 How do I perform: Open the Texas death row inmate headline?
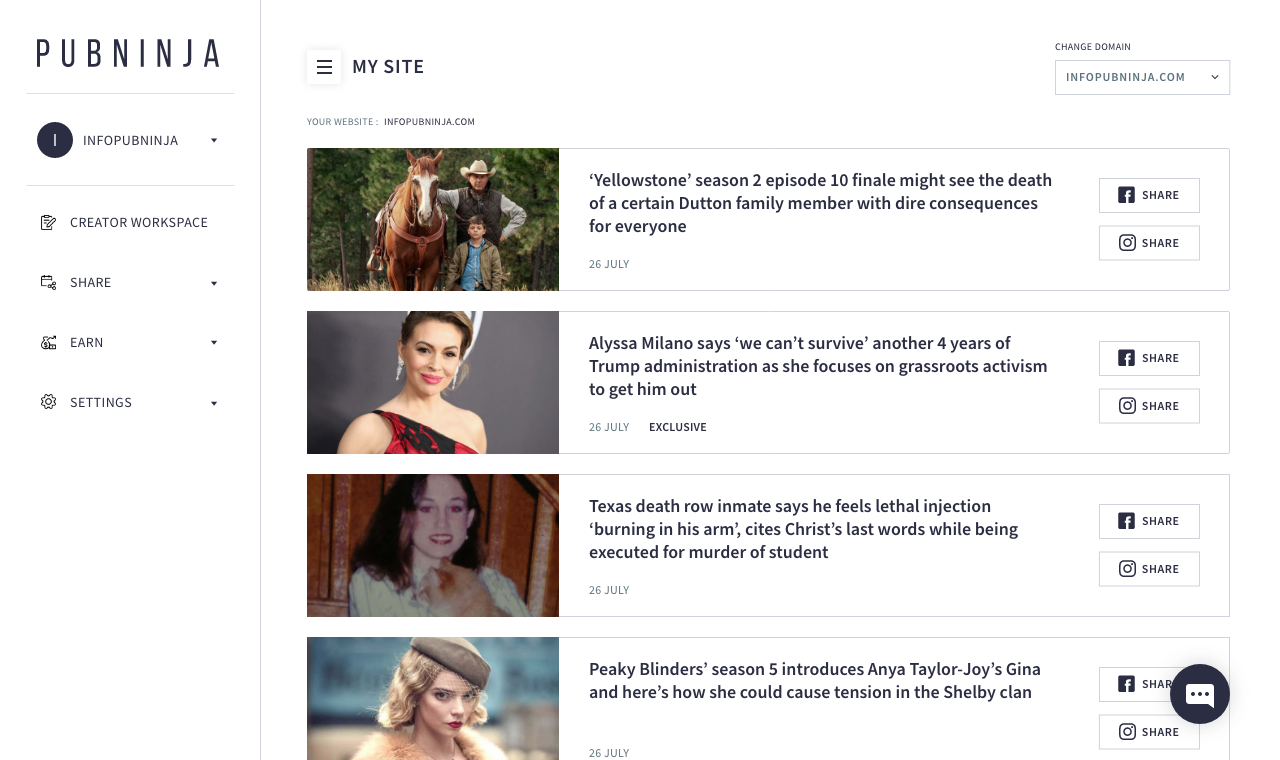803,529
